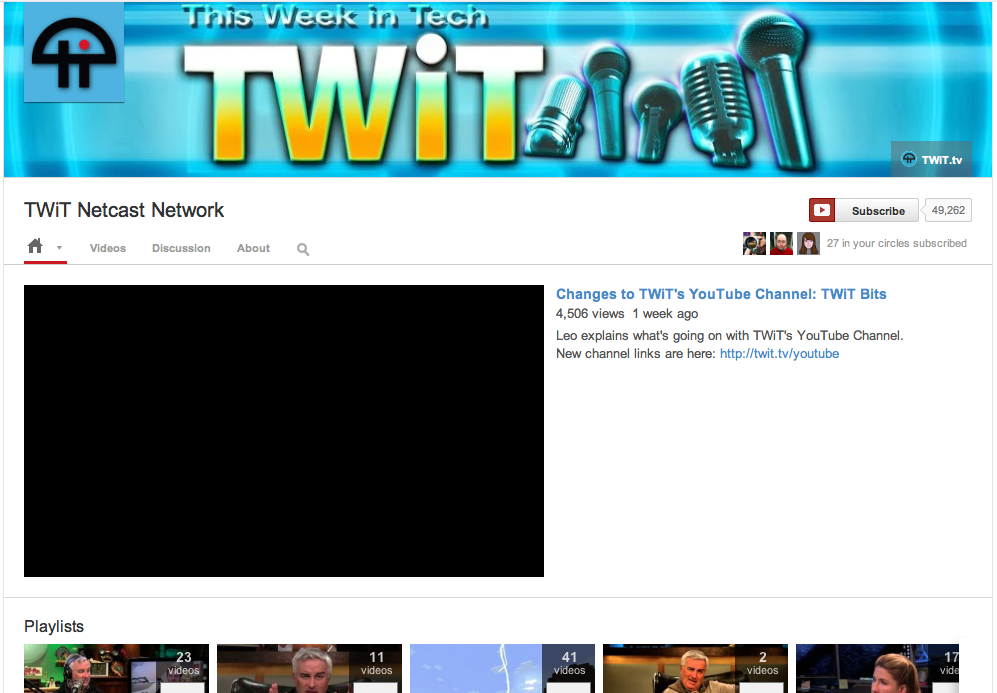The height and width of the screenshot is (693, 997).
Task: Go to the channel Home icon tab
Action: coord(35,247)
